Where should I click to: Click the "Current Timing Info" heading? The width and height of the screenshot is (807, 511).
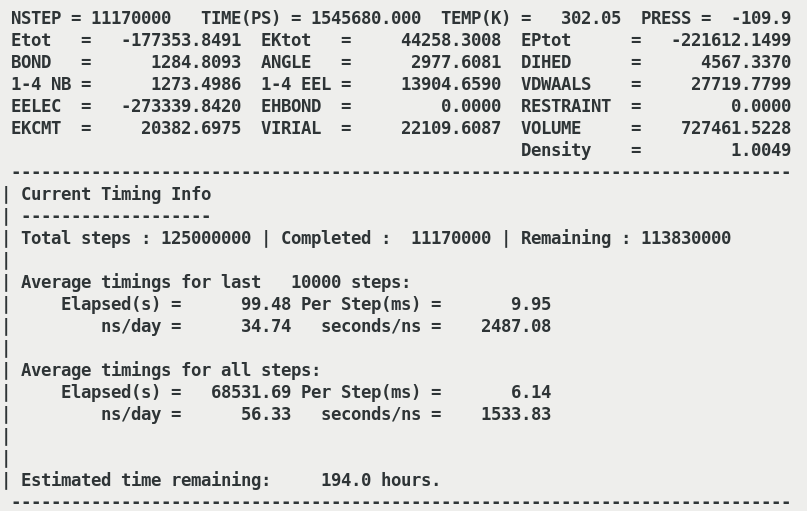pos(116,194)
